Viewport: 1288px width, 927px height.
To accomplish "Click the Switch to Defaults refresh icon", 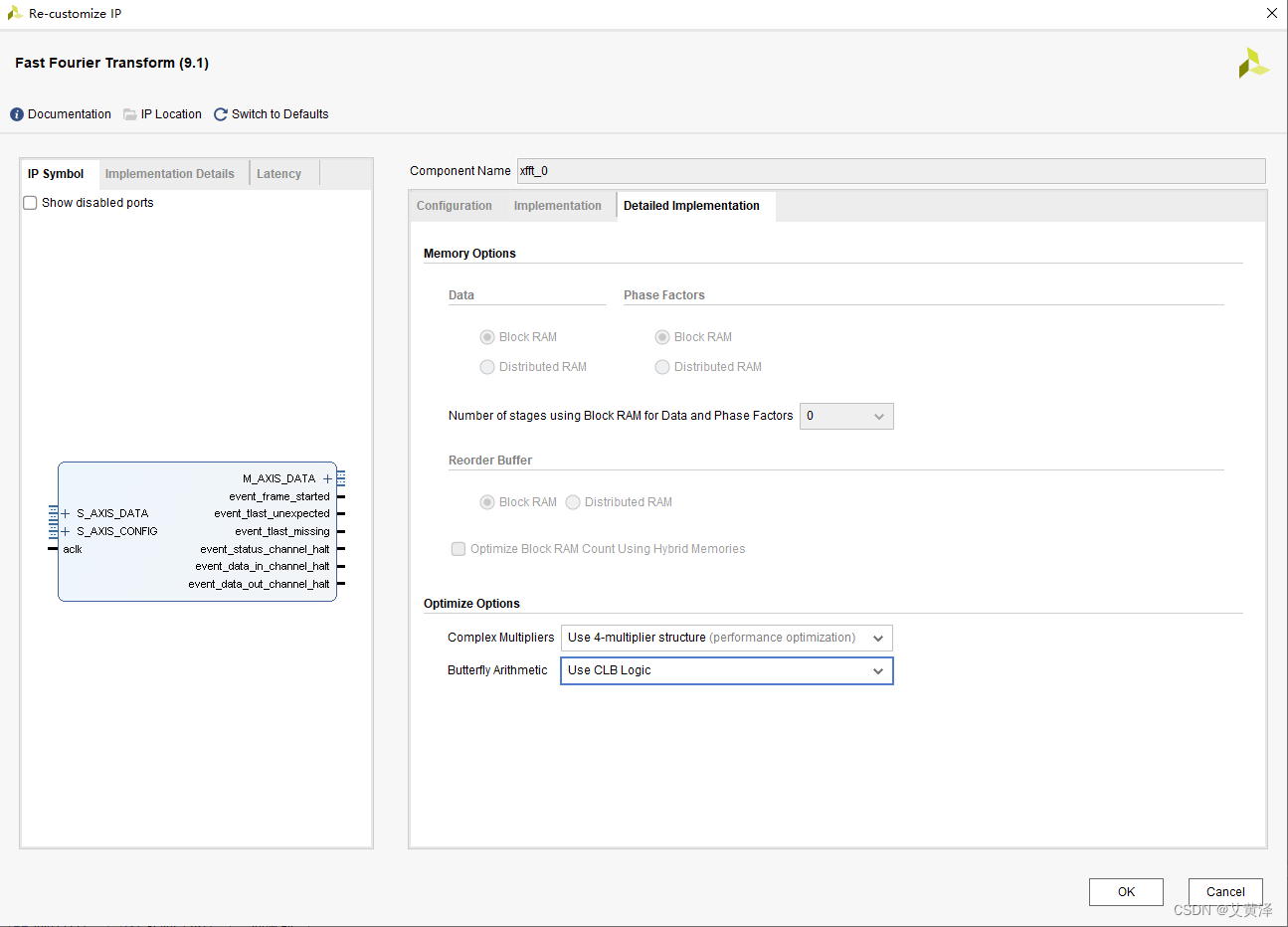I will 221,114.
